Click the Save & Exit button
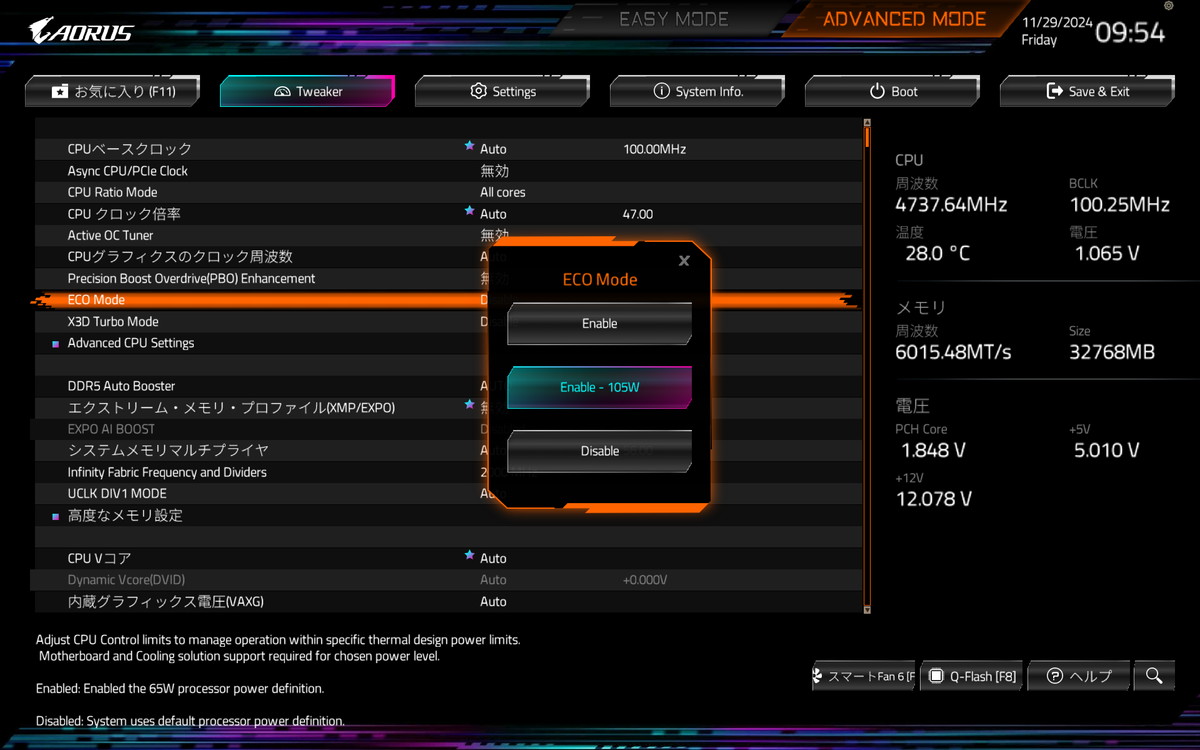The image size is (1200, 750). pyautogui.click(x=1087, y=91)
